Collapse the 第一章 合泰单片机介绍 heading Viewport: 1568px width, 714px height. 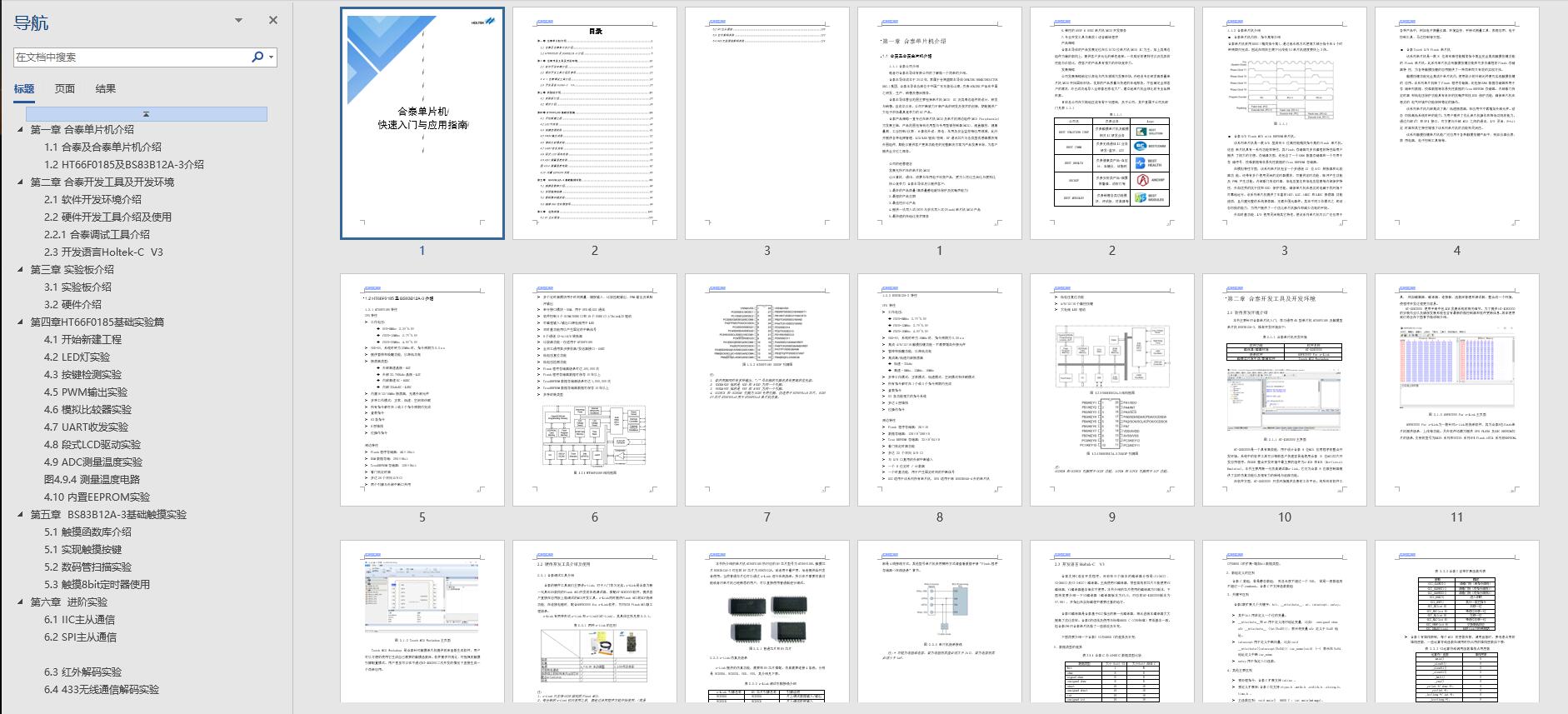click(x=21, y=129)
